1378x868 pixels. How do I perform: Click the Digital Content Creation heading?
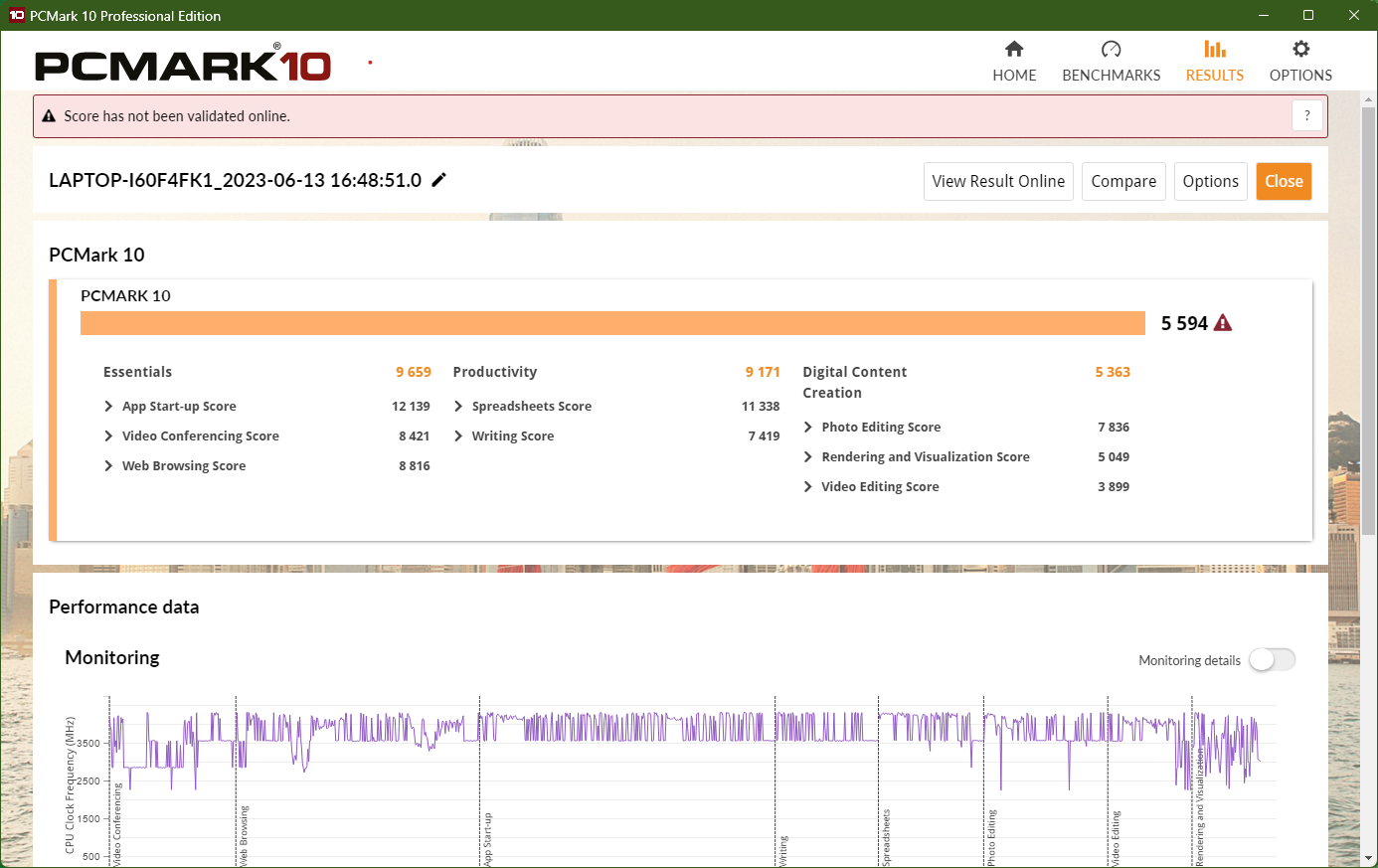(x=855, y=382)
